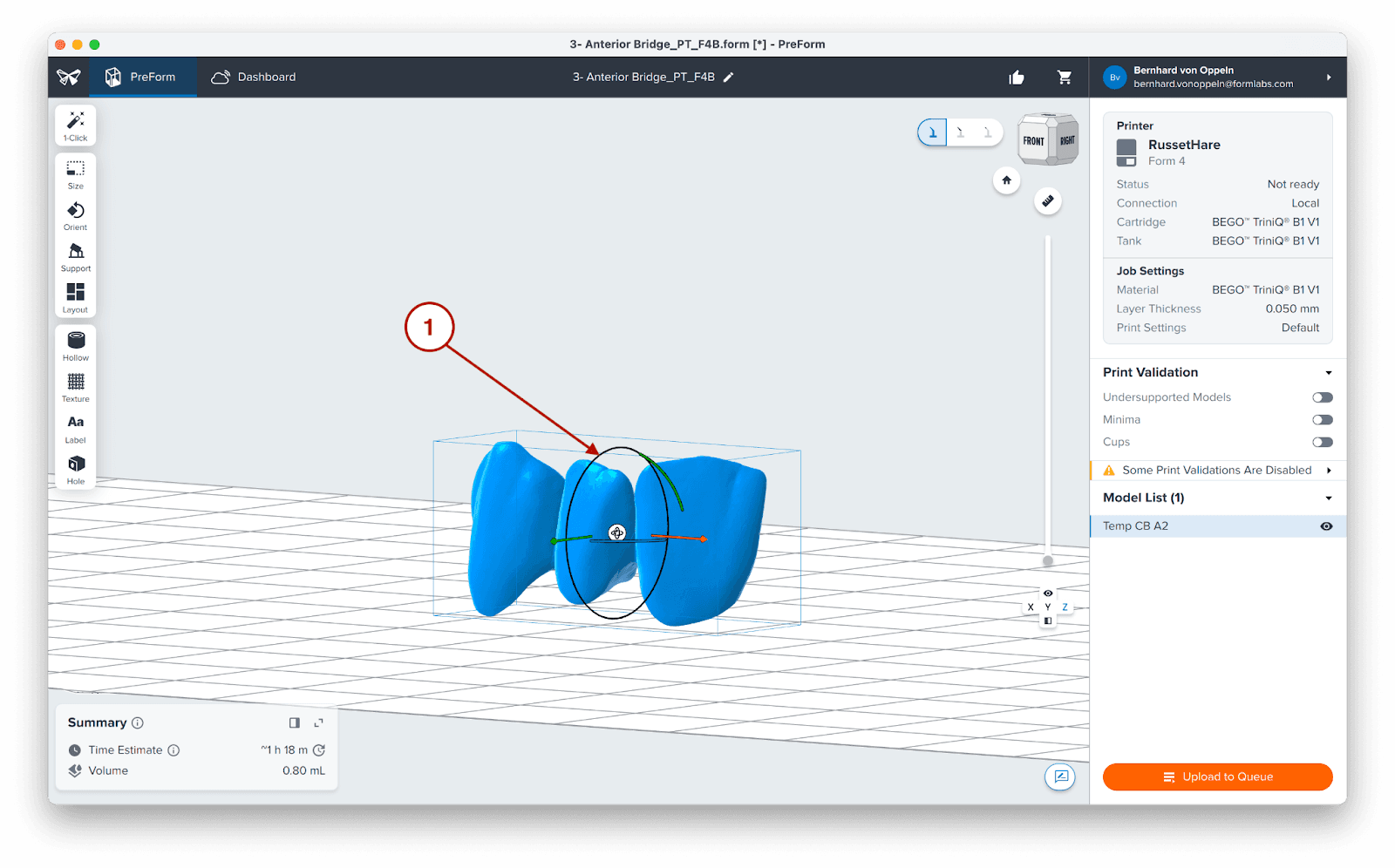Collapse the Print Validation section
This screenshot has width=1395, height=868.
(1329, 372)
